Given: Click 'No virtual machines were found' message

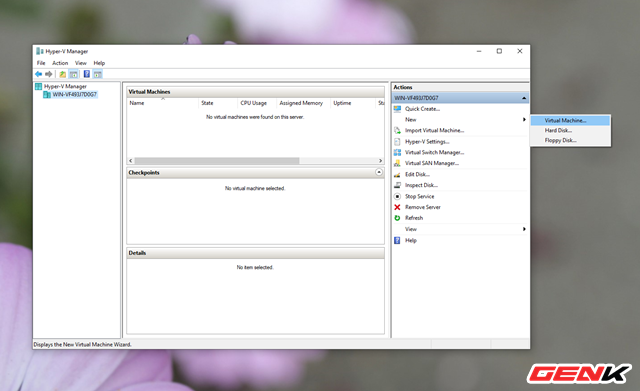Looking at the screenshot, I should point(255,117).
